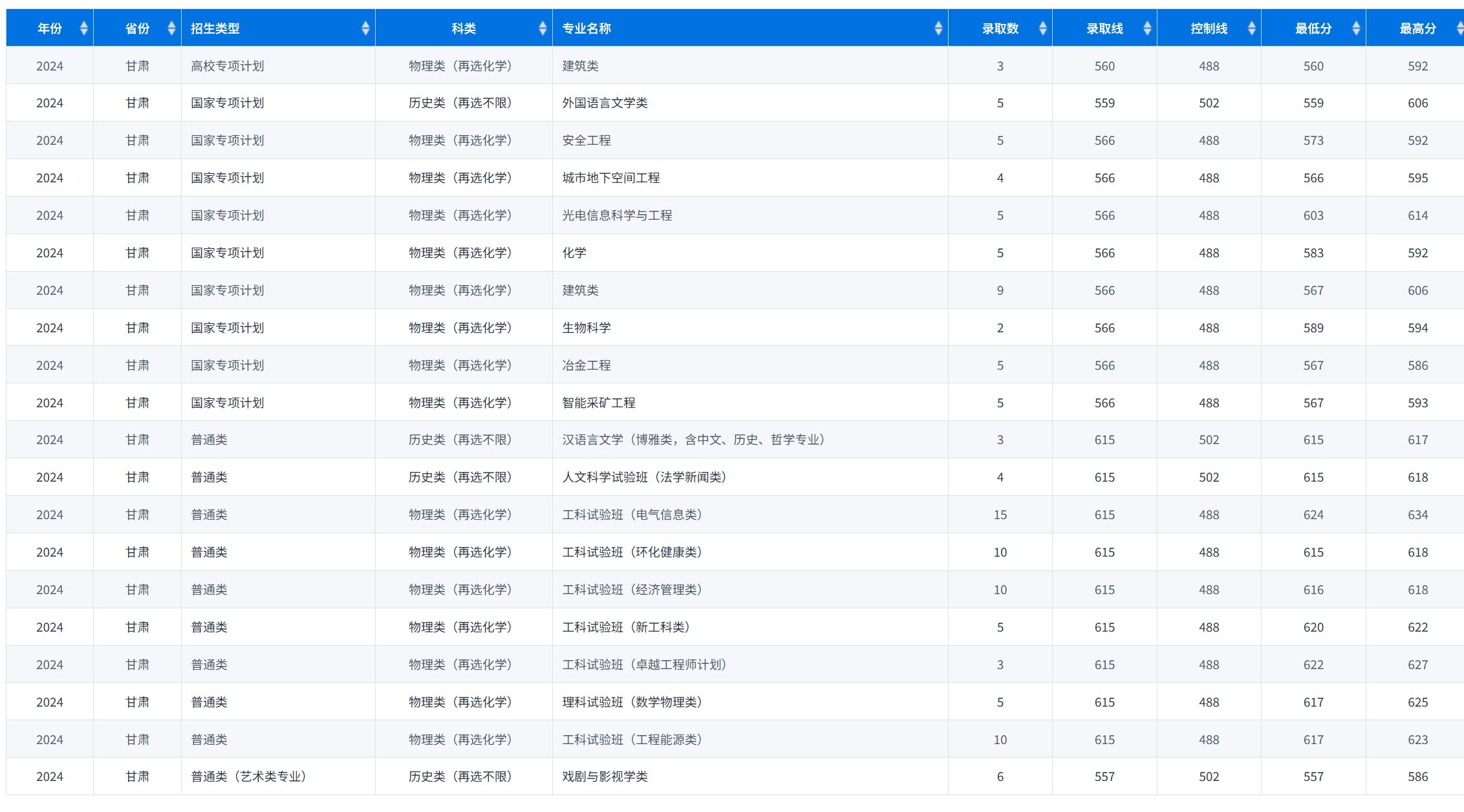Click the sort arrows beside 科类 header
1464x812 pixels.
point(543,28)
